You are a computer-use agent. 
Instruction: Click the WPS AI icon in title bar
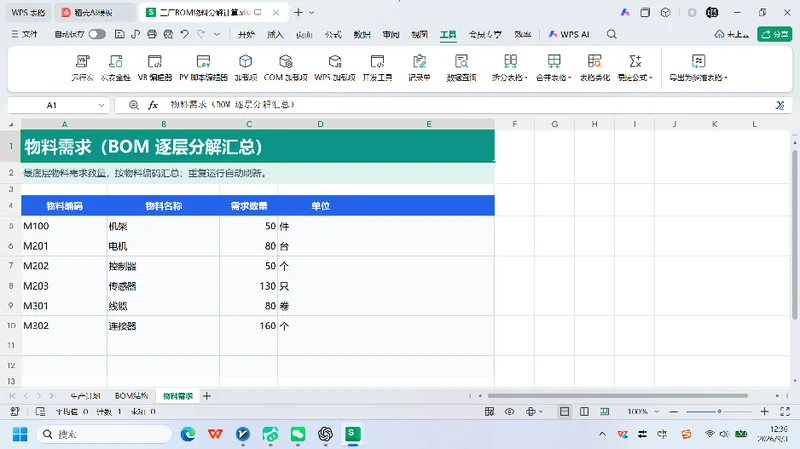pyautogui.click(x=625, y=12)
